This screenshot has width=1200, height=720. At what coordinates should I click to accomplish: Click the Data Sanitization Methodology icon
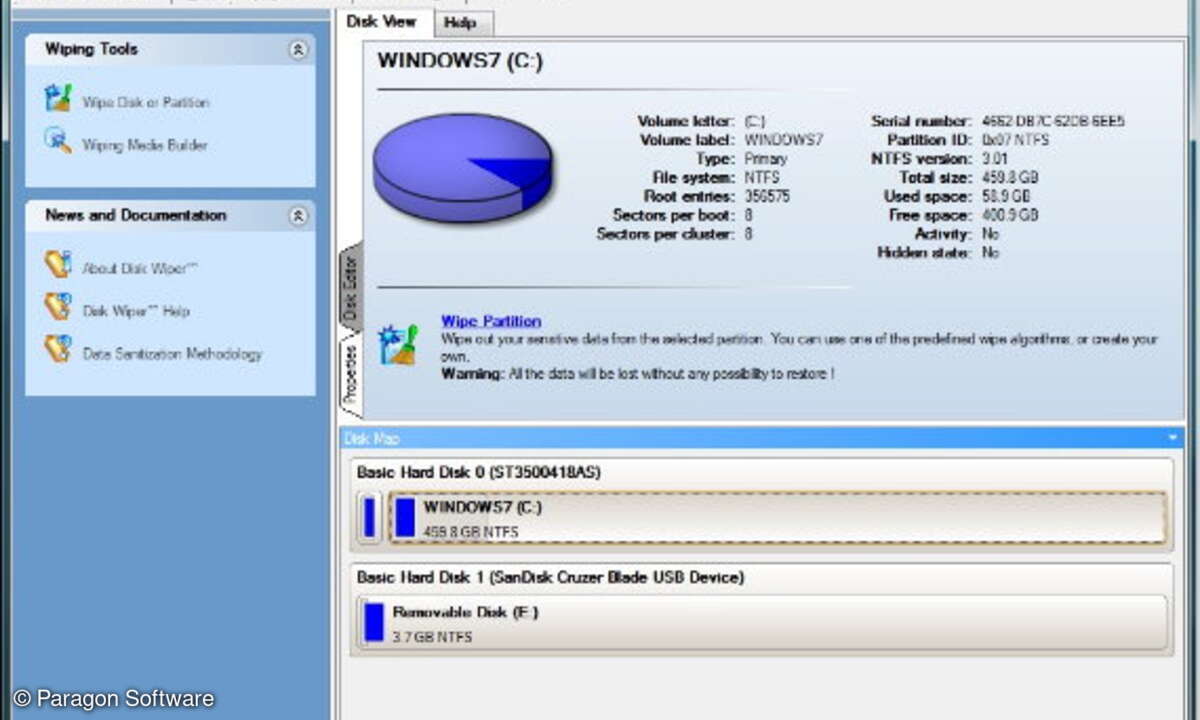point(58,349)
